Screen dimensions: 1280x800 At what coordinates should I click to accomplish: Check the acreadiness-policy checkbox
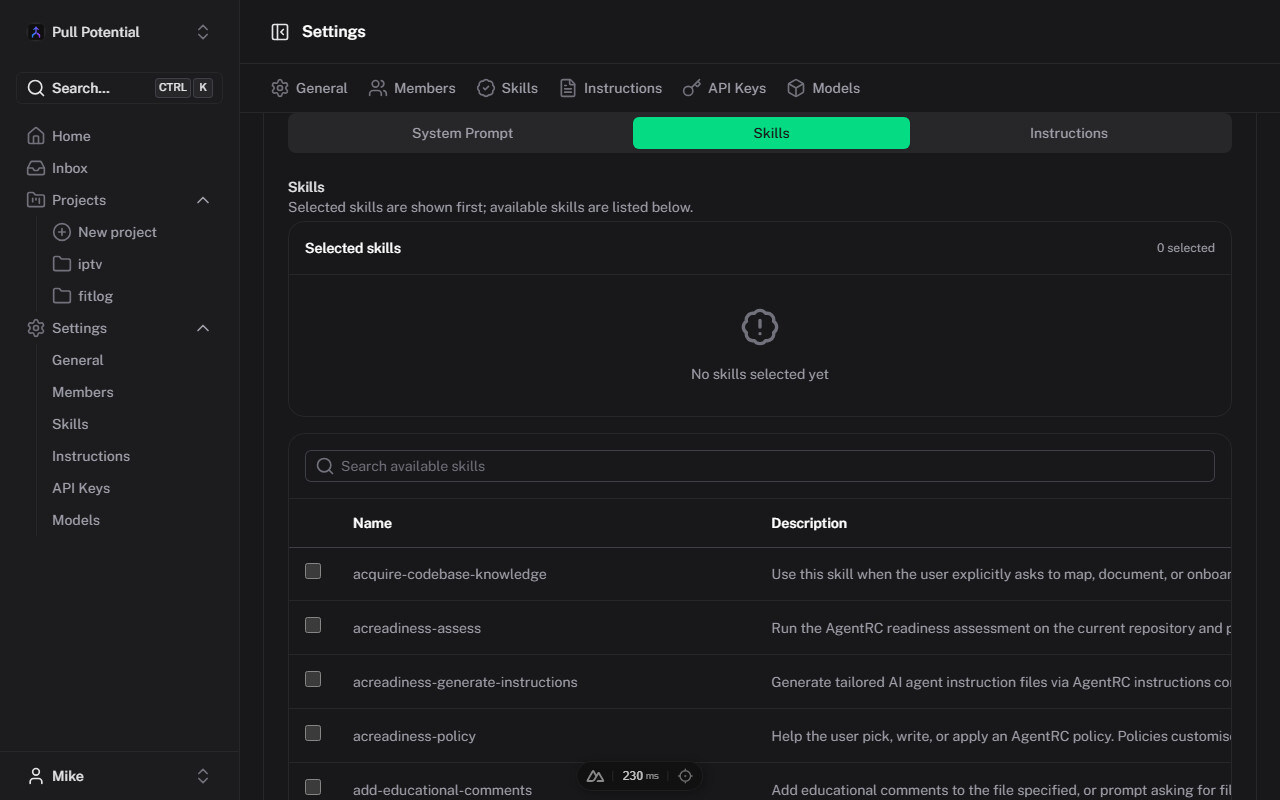(x=313, y=733)
